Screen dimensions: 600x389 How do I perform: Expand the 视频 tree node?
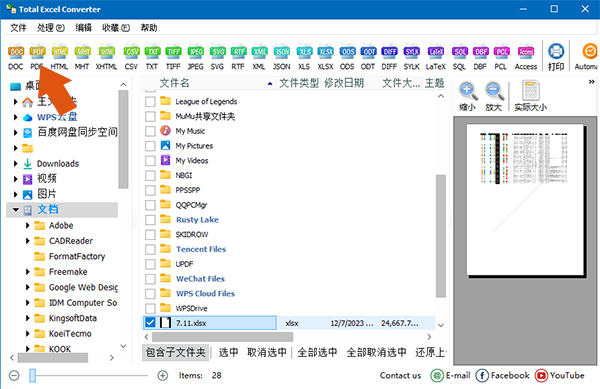click(16, 179)
